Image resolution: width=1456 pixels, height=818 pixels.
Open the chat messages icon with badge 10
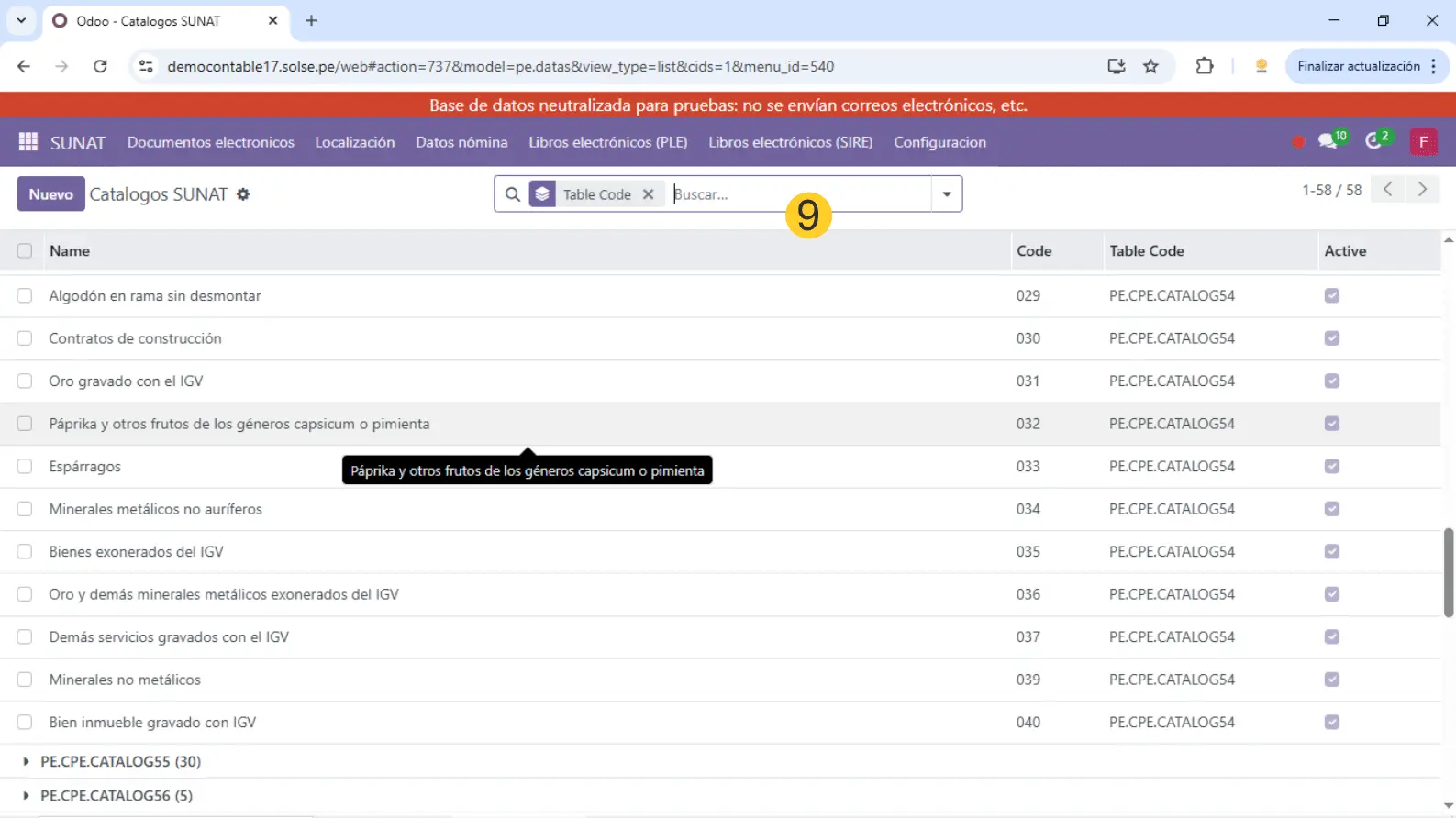pyautogui.click(x=1329, y=141)
